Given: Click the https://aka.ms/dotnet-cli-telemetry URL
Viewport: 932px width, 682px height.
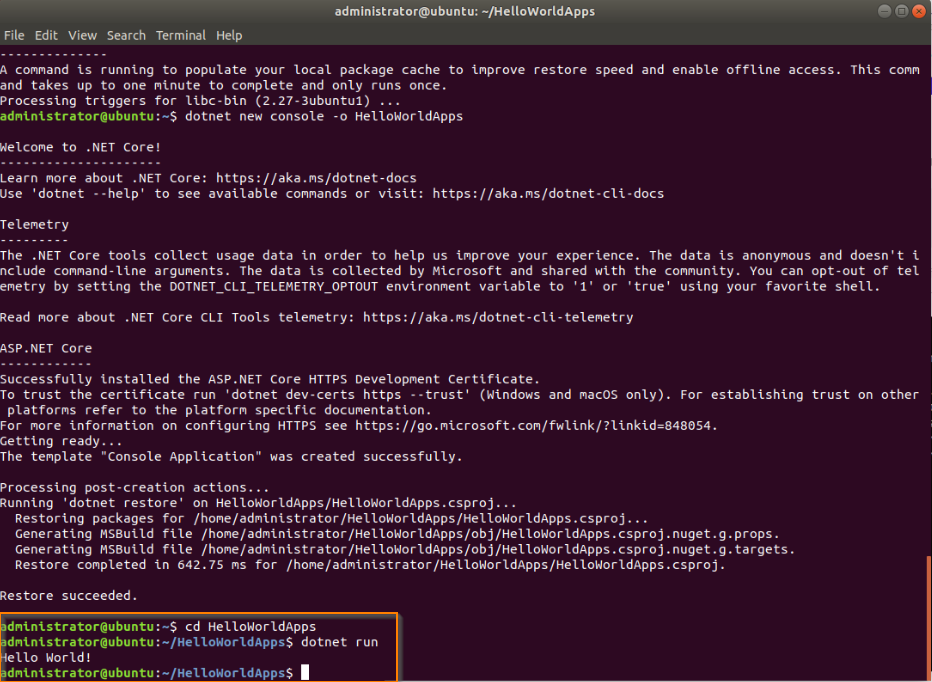Looking at the screenshot, I should 498,318.
